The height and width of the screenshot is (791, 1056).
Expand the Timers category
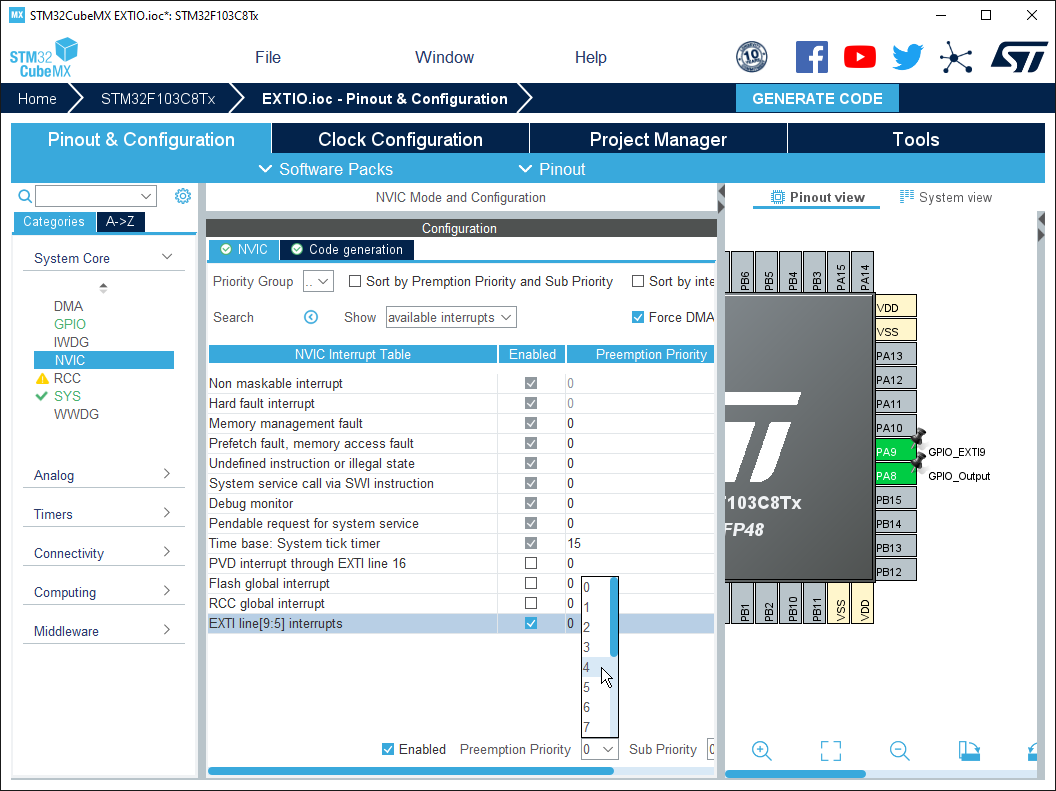pyautogui.click(x=167, y=513)
